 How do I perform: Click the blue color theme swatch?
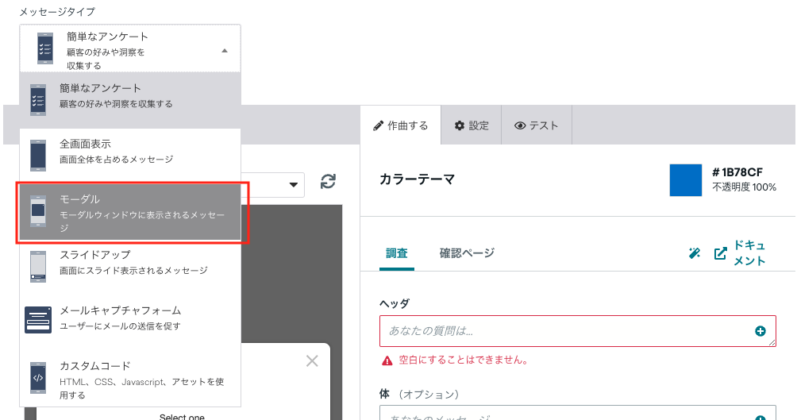685,179
